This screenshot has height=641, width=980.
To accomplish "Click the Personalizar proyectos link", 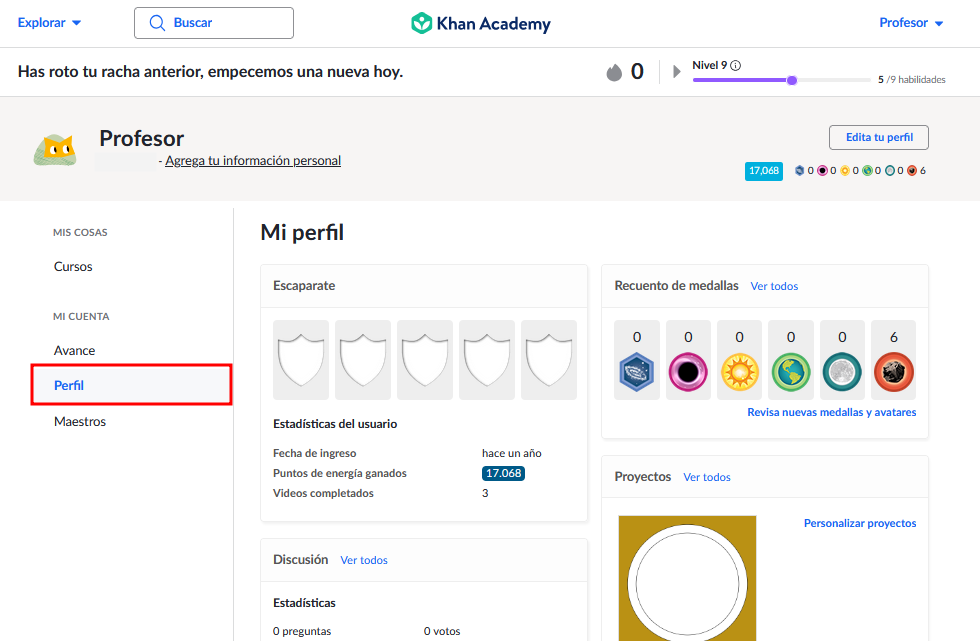I will (x=860, y=524).
